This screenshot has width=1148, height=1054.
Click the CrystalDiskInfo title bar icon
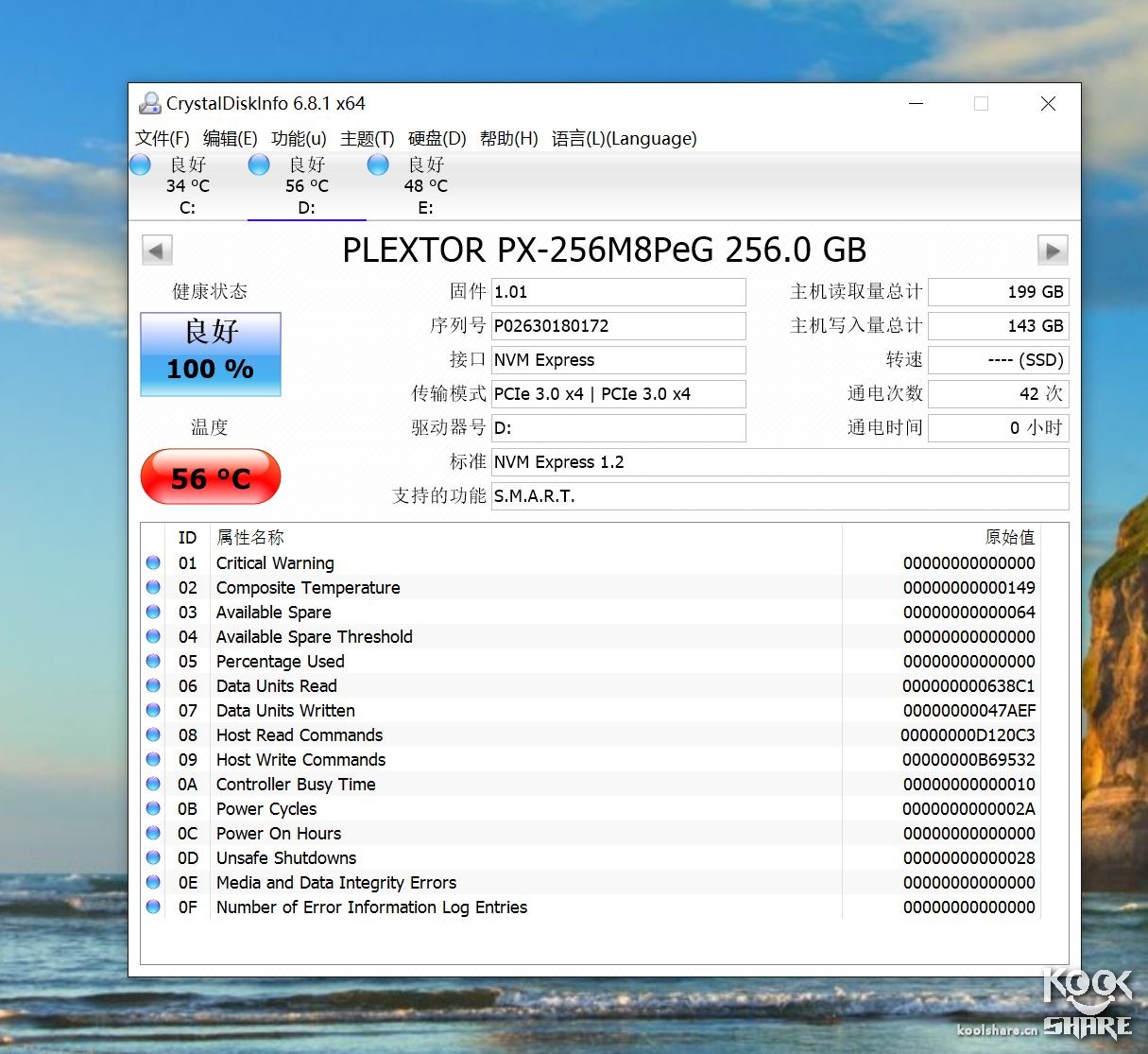coord(150,102)
